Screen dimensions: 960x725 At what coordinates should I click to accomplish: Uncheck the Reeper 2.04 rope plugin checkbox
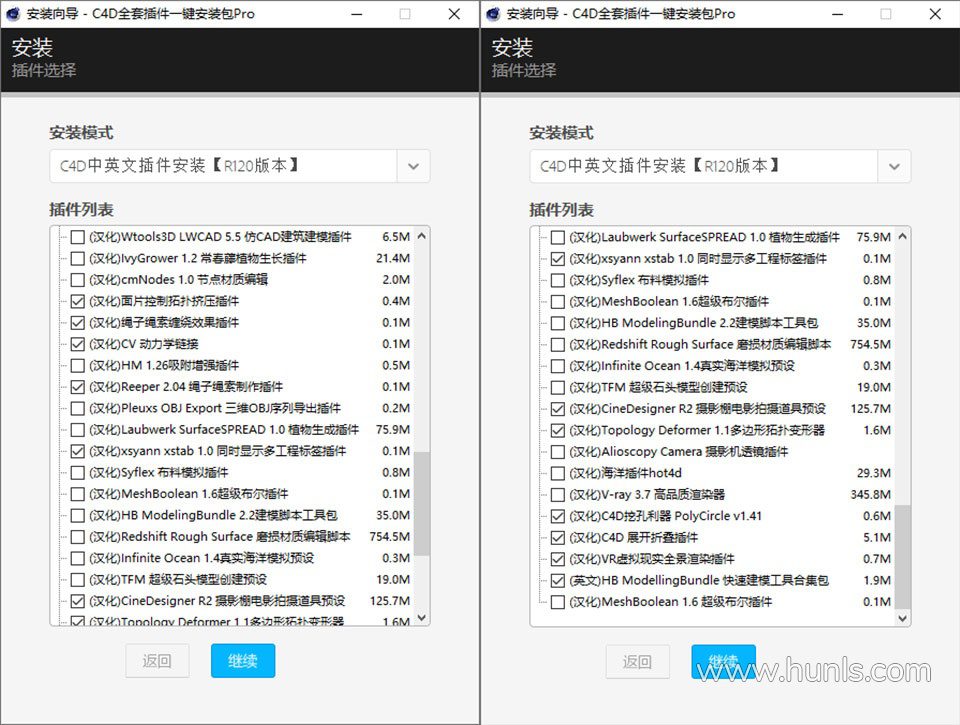click(x=77, y=386)
